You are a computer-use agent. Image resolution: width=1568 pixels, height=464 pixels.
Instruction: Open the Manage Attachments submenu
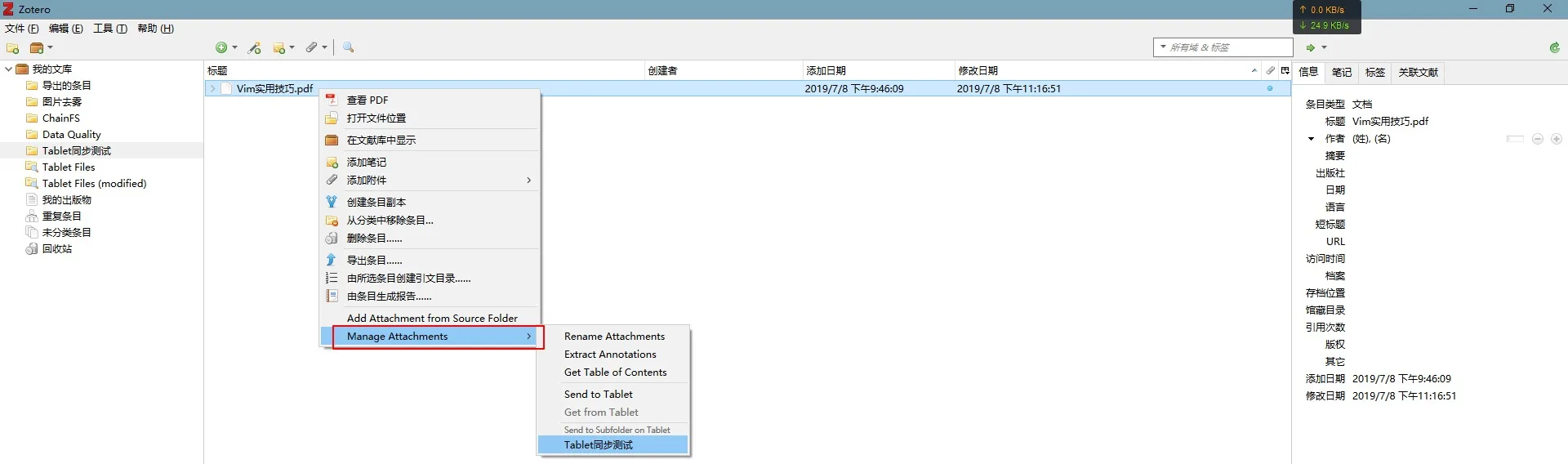point(430,337)
